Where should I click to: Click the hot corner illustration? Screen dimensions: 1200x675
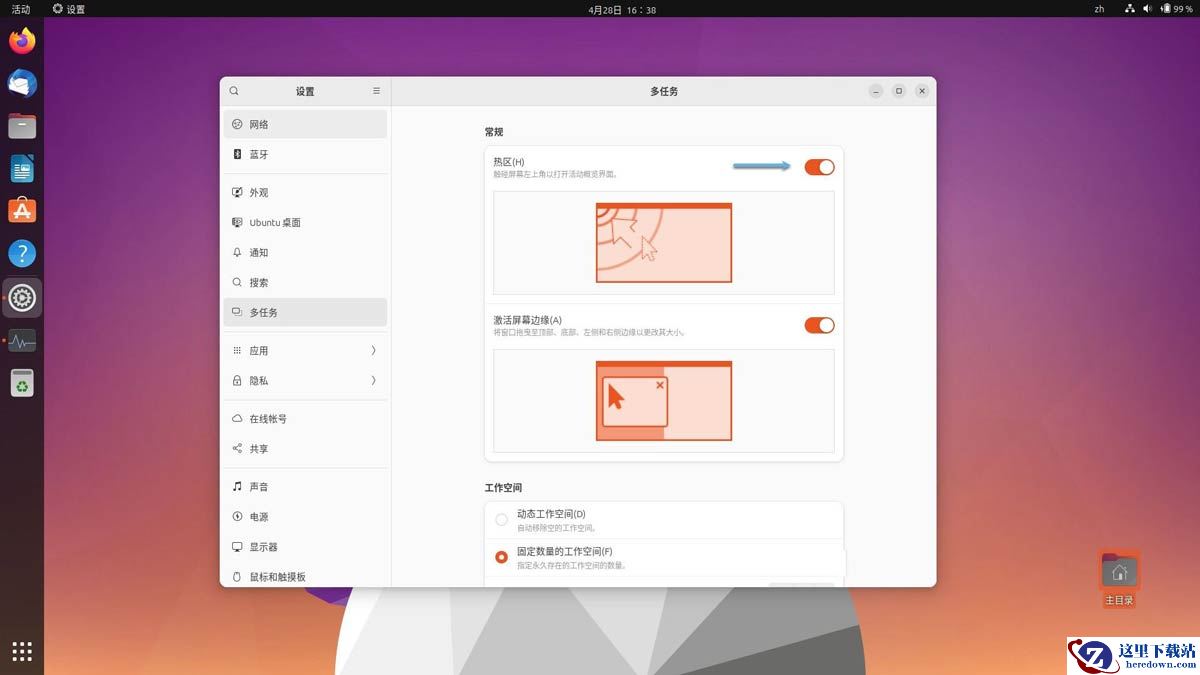pyautogui.click(x=664, y=243)
